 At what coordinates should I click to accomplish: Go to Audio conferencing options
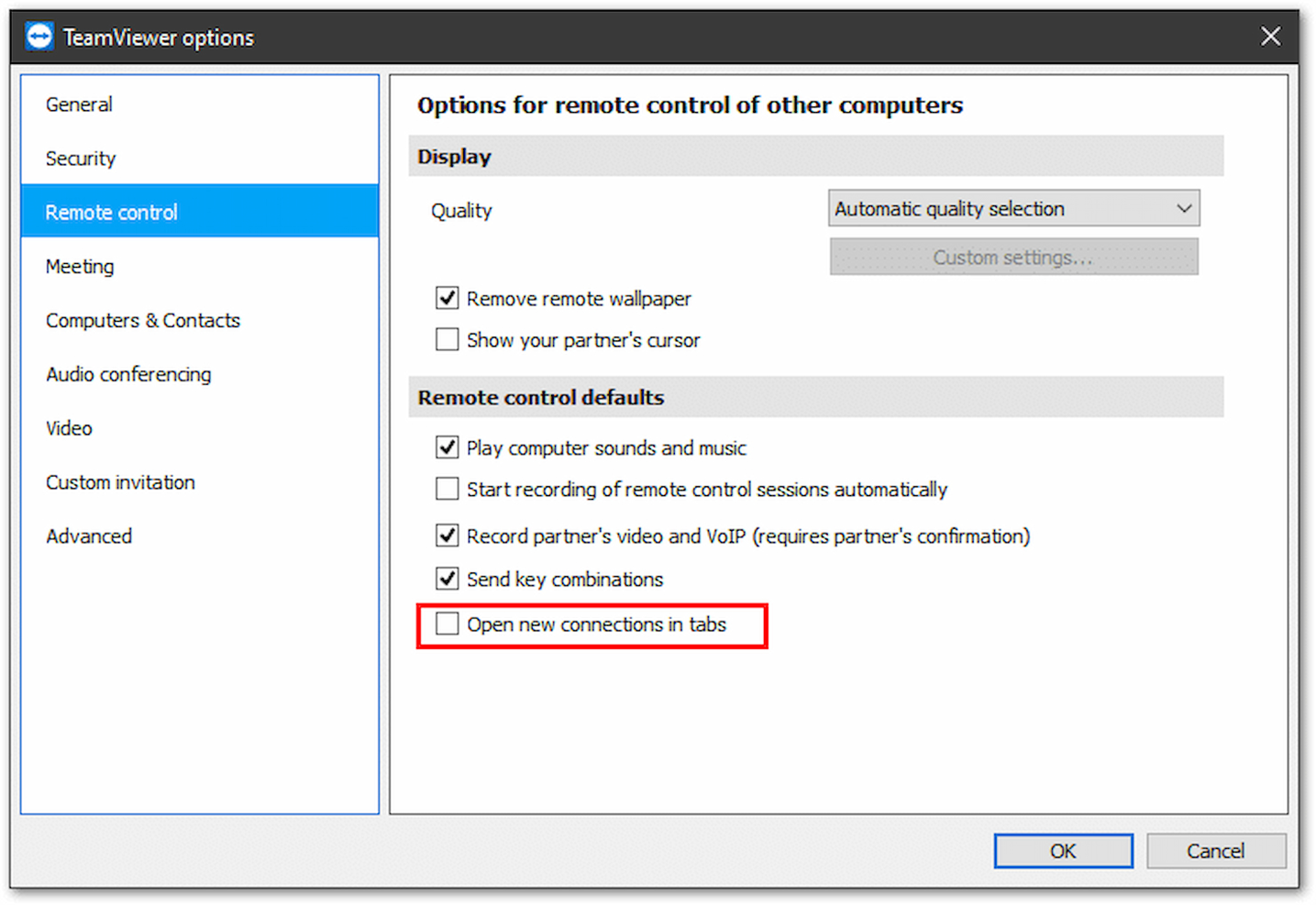click(x=128, y=374)
